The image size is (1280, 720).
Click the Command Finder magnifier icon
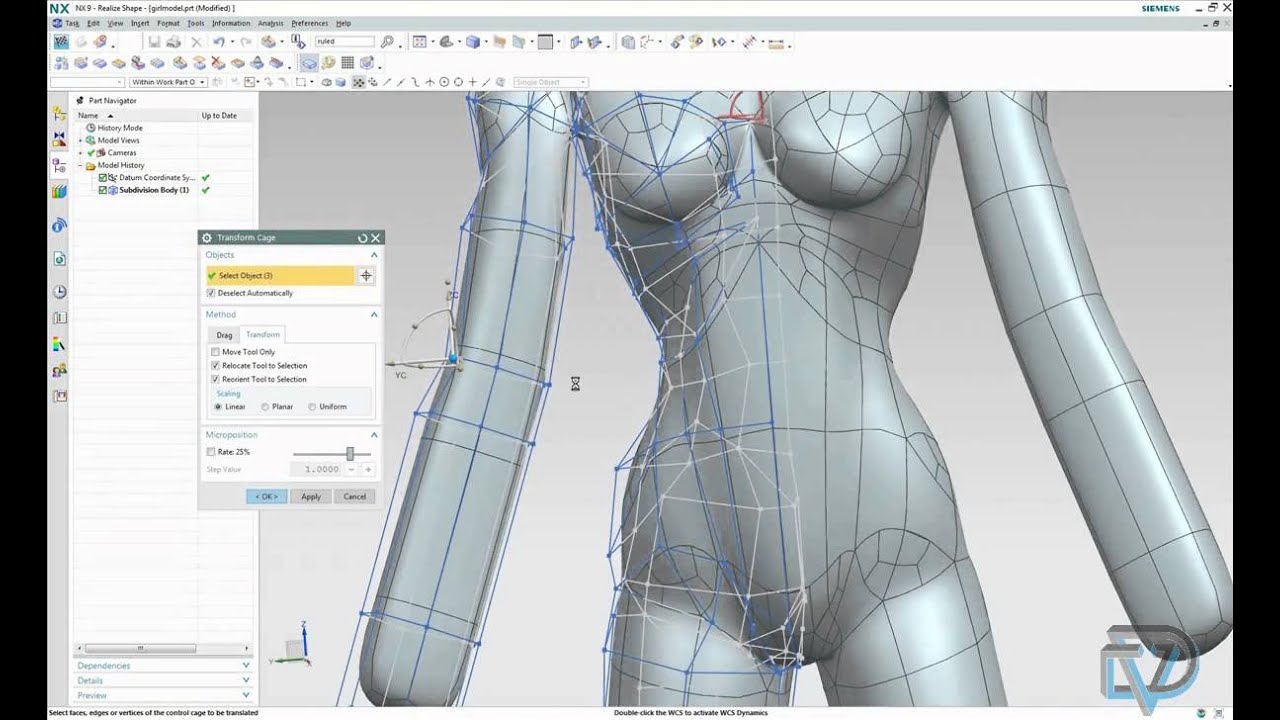(387, 42)
